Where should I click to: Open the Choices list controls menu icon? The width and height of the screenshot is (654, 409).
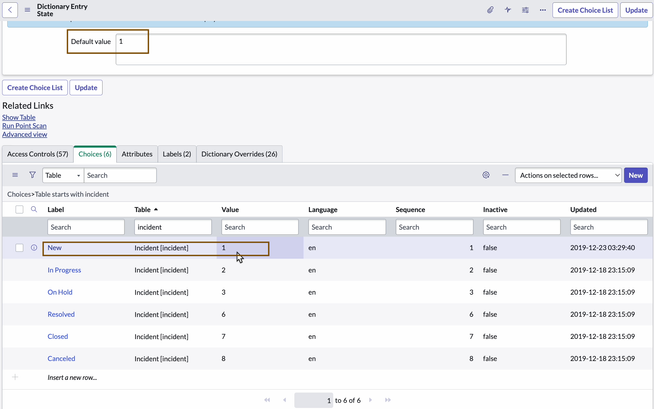click(x=15, y=175)
